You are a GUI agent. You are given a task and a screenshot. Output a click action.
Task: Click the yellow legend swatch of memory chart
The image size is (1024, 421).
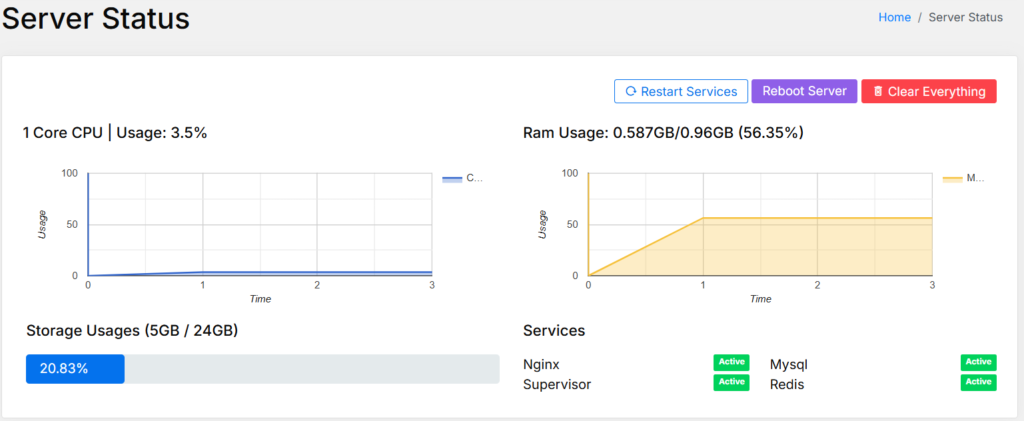point(953,179)
